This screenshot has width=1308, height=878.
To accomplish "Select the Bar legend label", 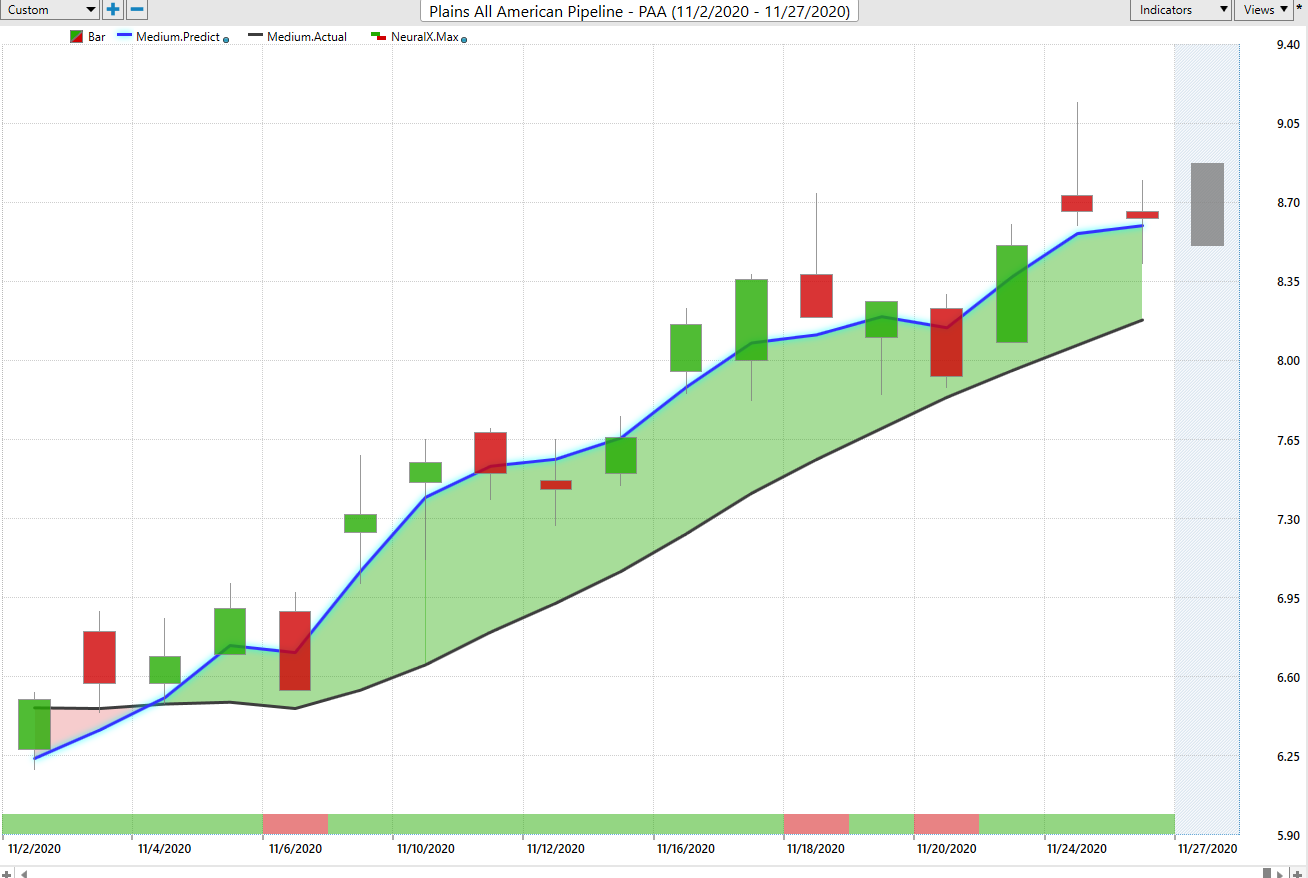I will click(97, 37).
